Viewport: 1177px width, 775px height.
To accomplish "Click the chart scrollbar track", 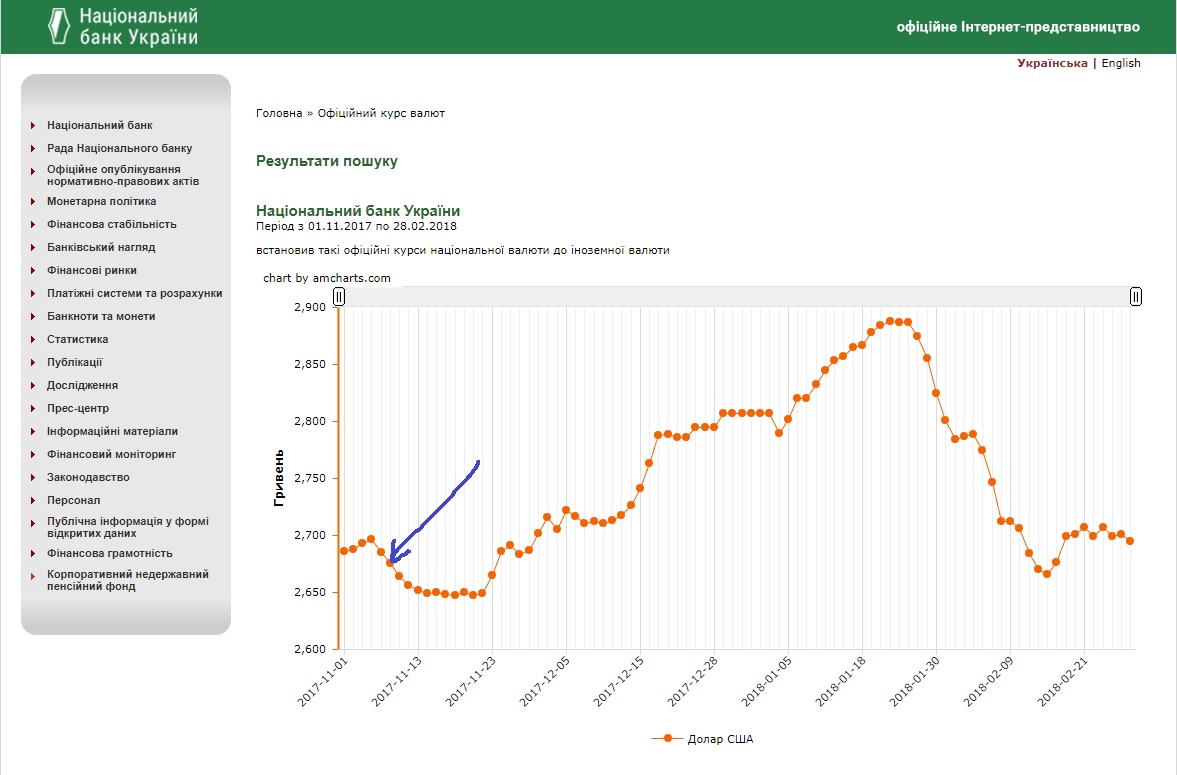I will point(737,297).
